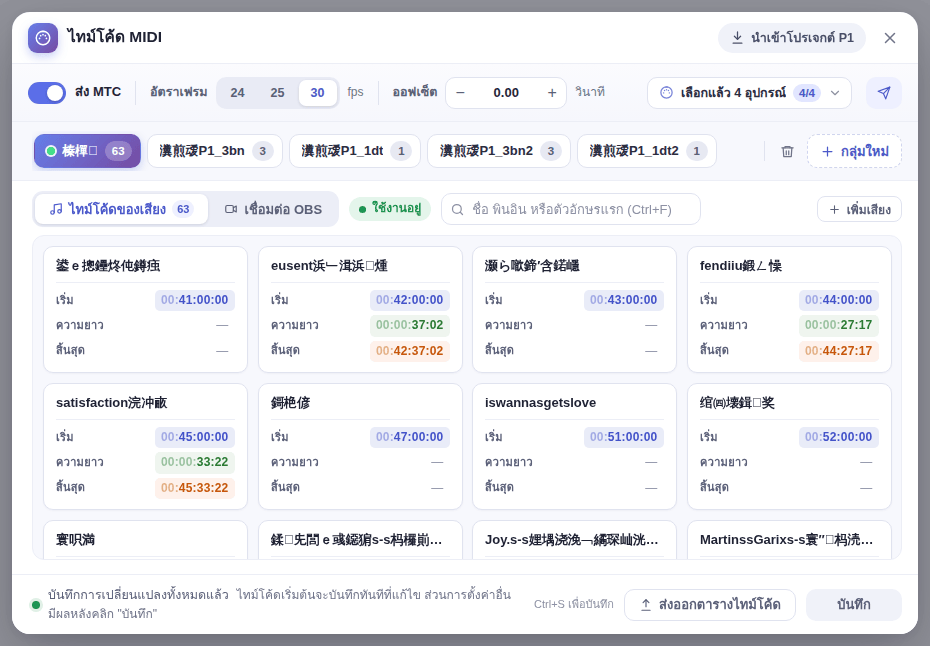Viewport: 930px width, 646px height.
Task: Click นำเข้าโปรเจกต์ P1 import button
Action: pyautogui.click(x=792, y=38)
